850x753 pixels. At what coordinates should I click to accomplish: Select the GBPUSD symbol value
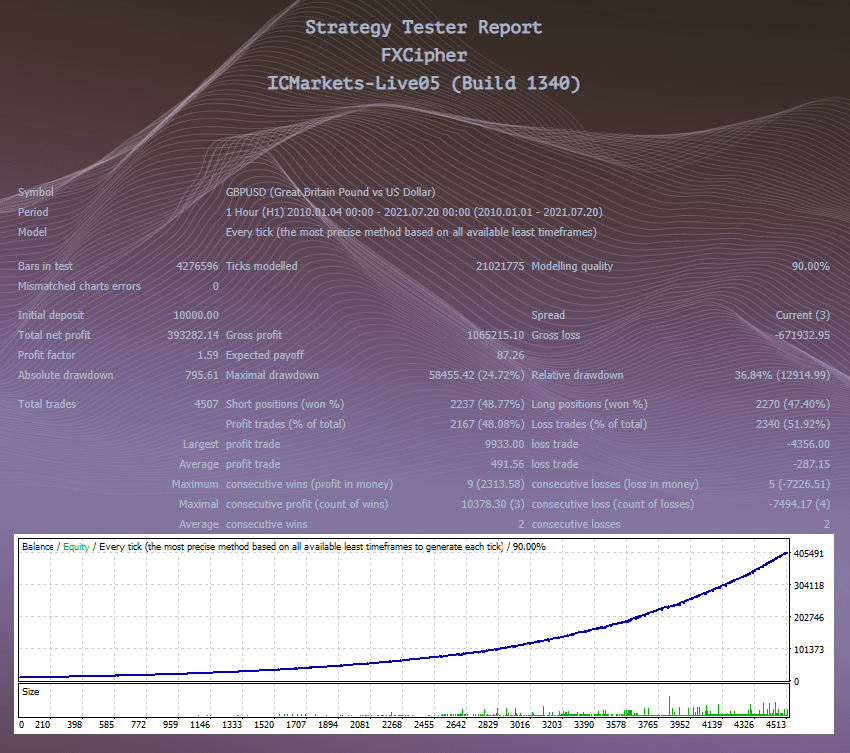pyautogui.click(x=244, y=192)
